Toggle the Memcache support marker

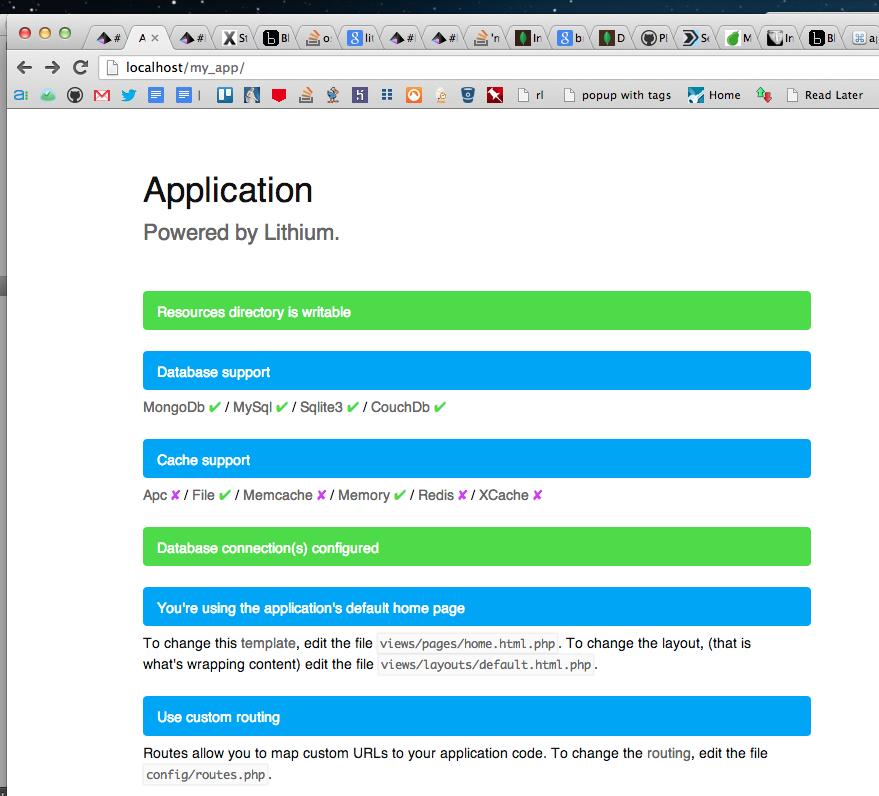pos(321,495)
